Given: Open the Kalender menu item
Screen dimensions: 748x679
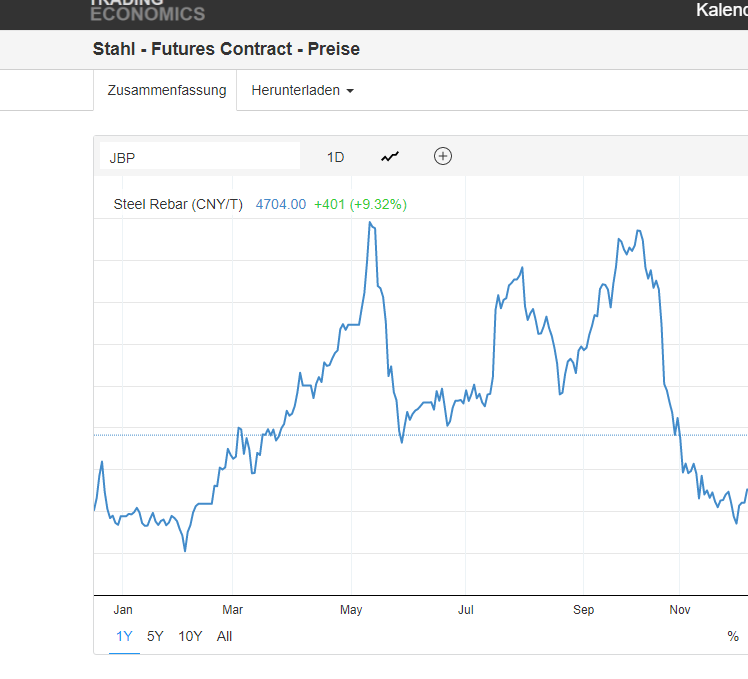Looking at the screenshot, I should click(722, 10).
